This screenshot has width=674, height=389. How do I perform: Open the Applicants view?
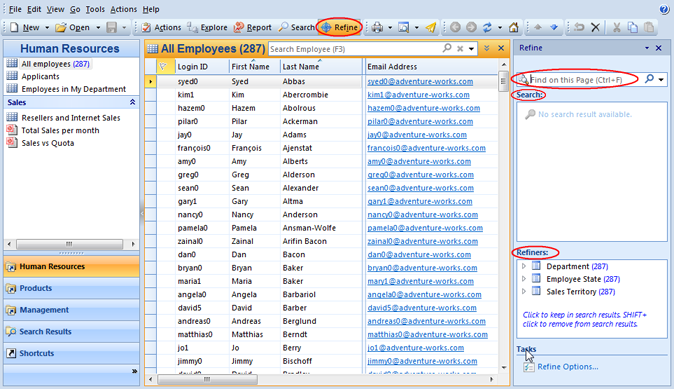tap(40, 77)
